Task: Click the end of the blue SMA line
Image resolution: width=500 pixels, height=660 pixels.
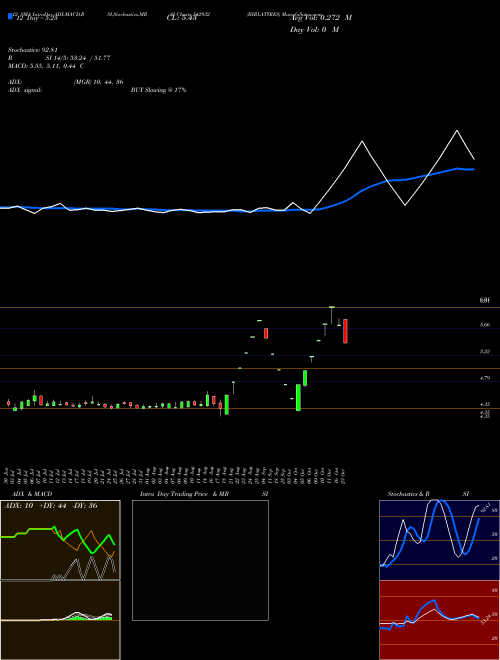Action: pos(474,169)
